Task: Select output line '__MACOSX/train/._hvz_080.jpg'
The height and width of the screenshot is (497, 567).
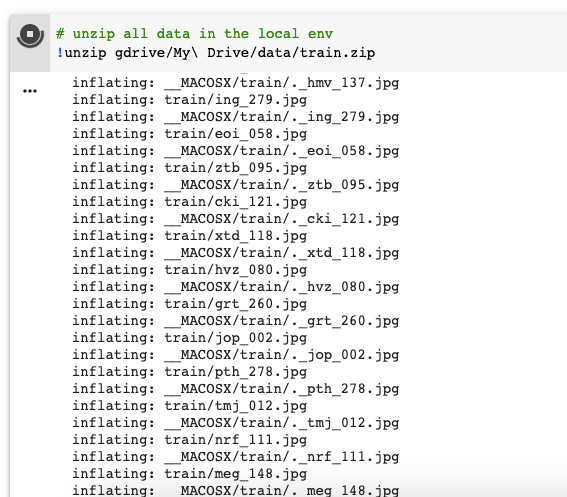Action: pyautogui.click(x=236, y=287)
